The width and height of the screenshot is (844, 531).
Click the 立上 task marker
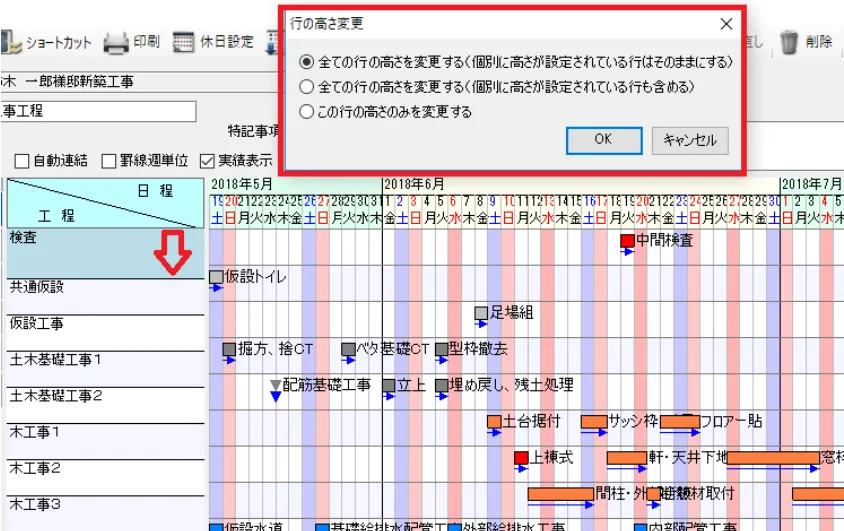tap(389, 385)
